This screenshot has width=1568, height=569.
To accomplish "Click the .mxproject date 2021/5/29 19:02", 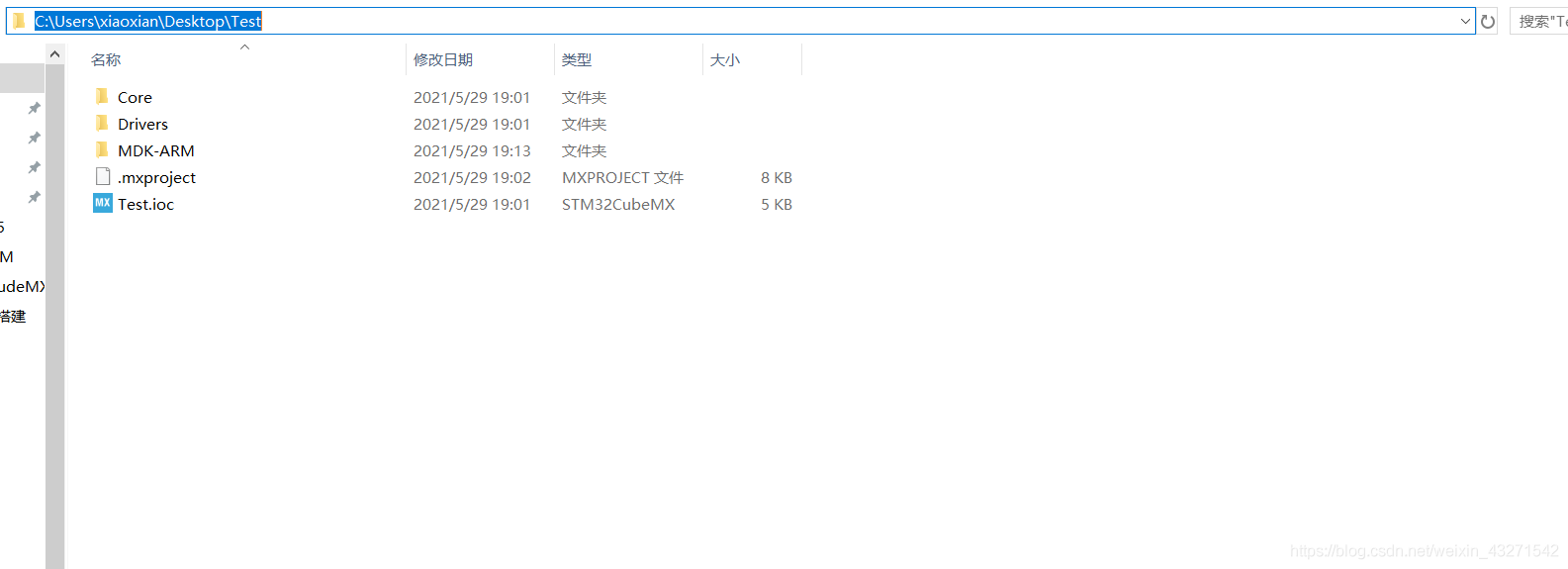I will pyautogui.click(x=472, y=177).
